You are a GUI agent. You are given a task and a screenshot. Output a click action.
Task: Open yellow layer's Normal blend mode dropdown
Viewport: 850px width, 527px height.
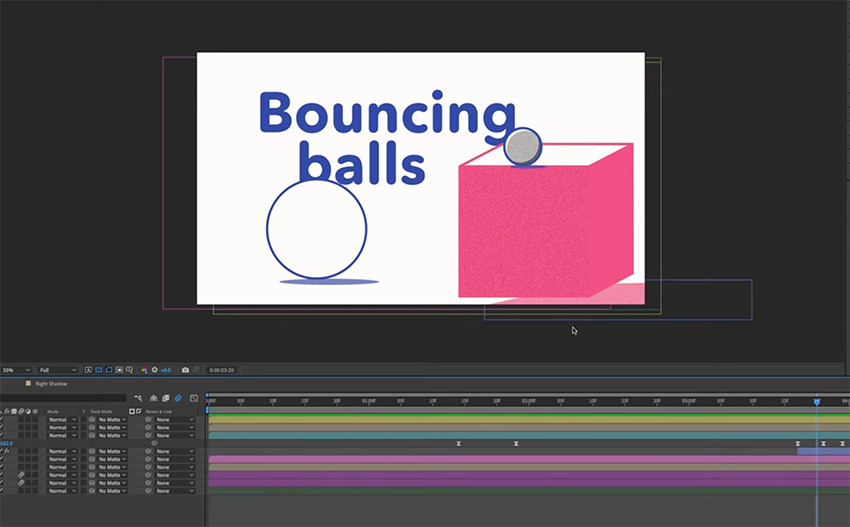(62, 420)
